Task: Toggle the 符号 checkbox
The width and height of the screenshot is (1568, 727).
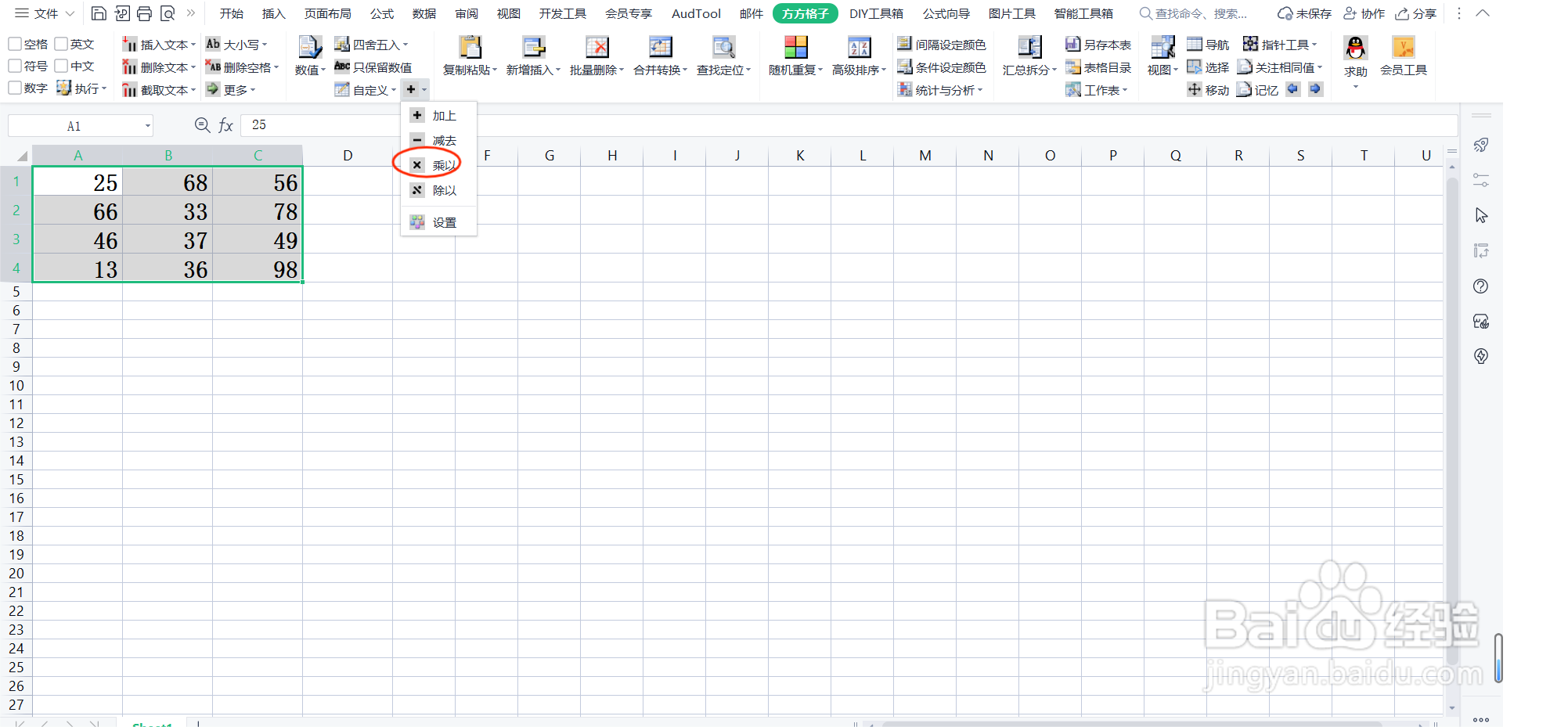Action: click(15, 66)
